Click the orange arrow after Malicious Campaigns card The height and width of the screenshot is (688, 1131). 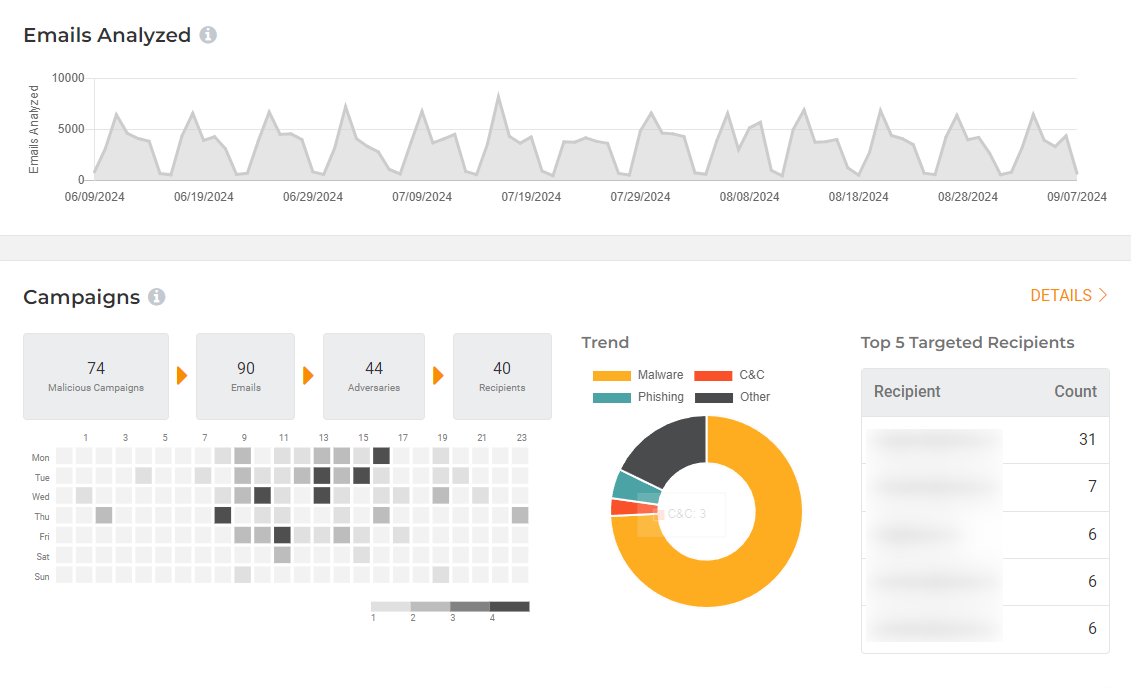182,376
